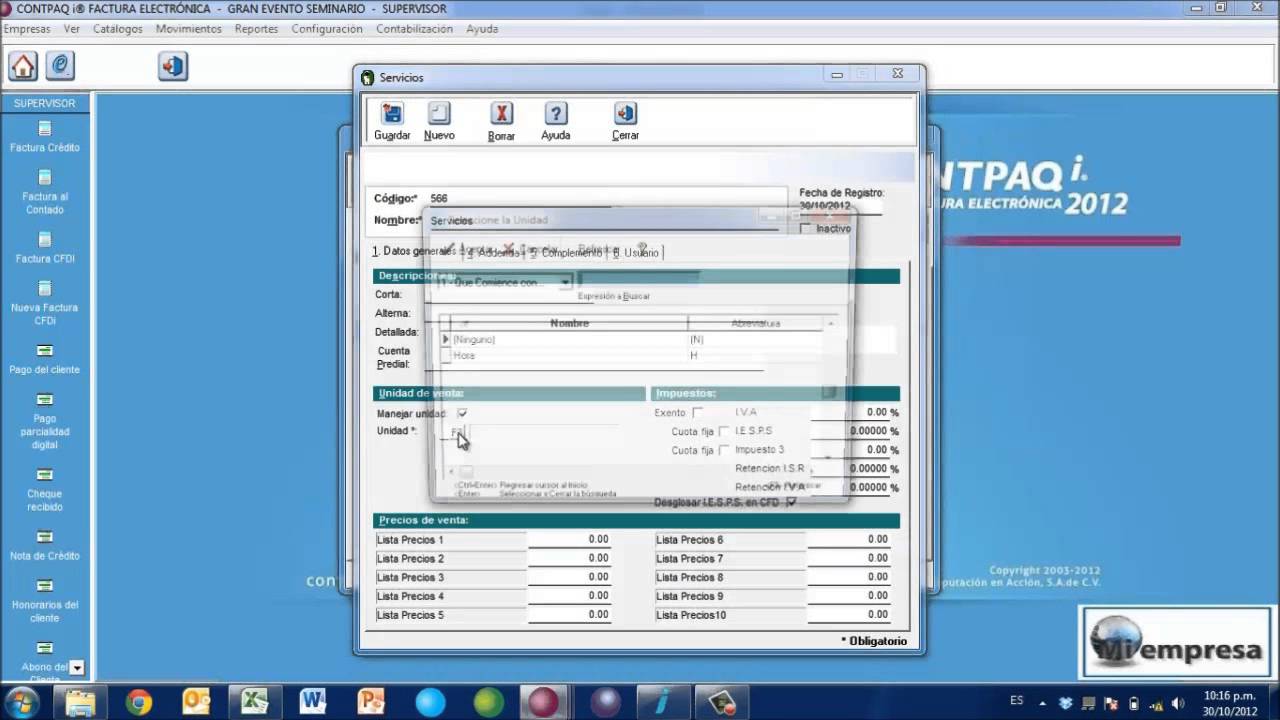Click the Impuestos section header

tap(776, 394)
